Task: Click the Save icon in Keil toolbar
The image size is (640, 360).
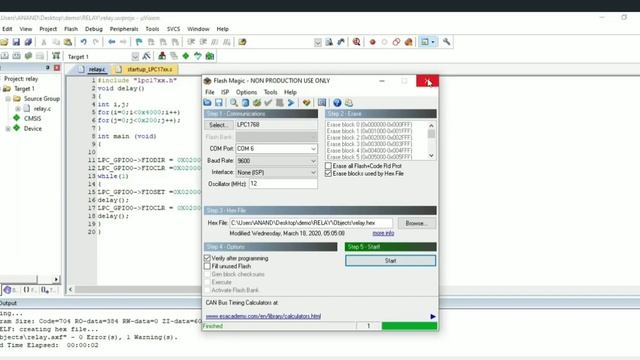Action: click(16, 42)
